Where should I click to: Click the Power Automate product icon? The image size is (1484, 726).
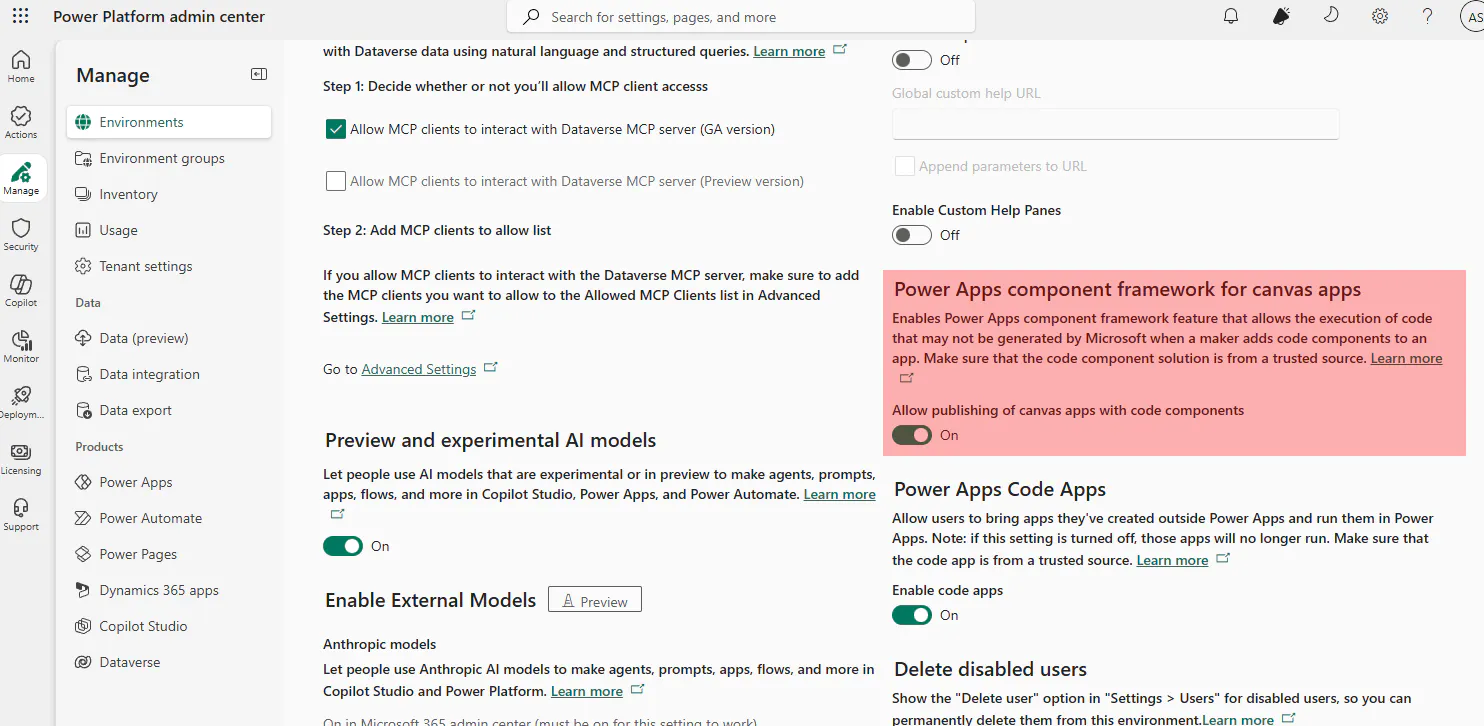(x=83, y=518)
